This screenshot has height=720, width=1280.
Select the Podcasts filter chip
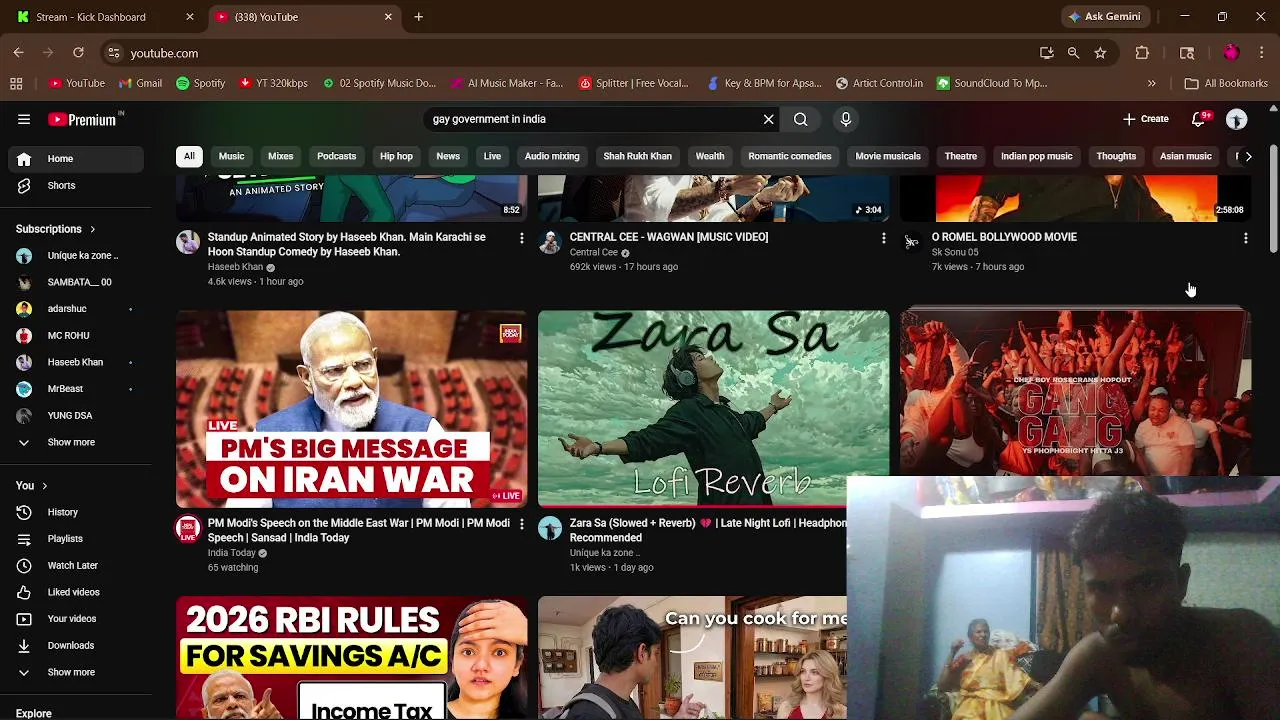click(336, 156)
